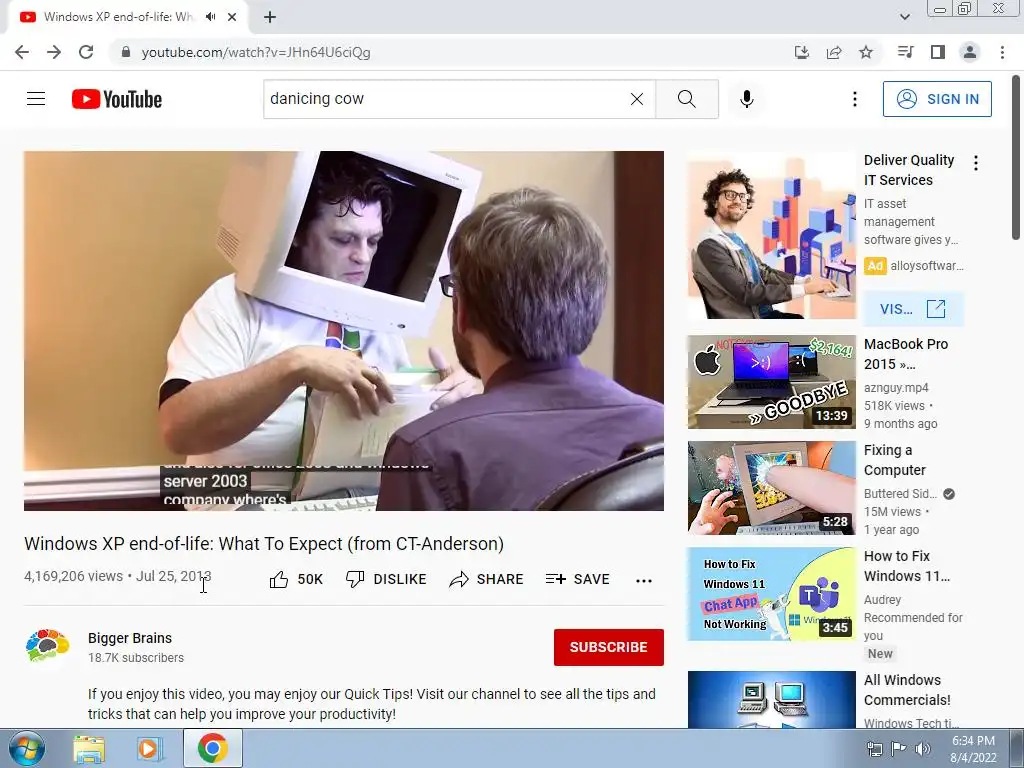Open Windows 11 Chat App thumbnail
The image size is (1024, 768).
(x=771, y=594)
